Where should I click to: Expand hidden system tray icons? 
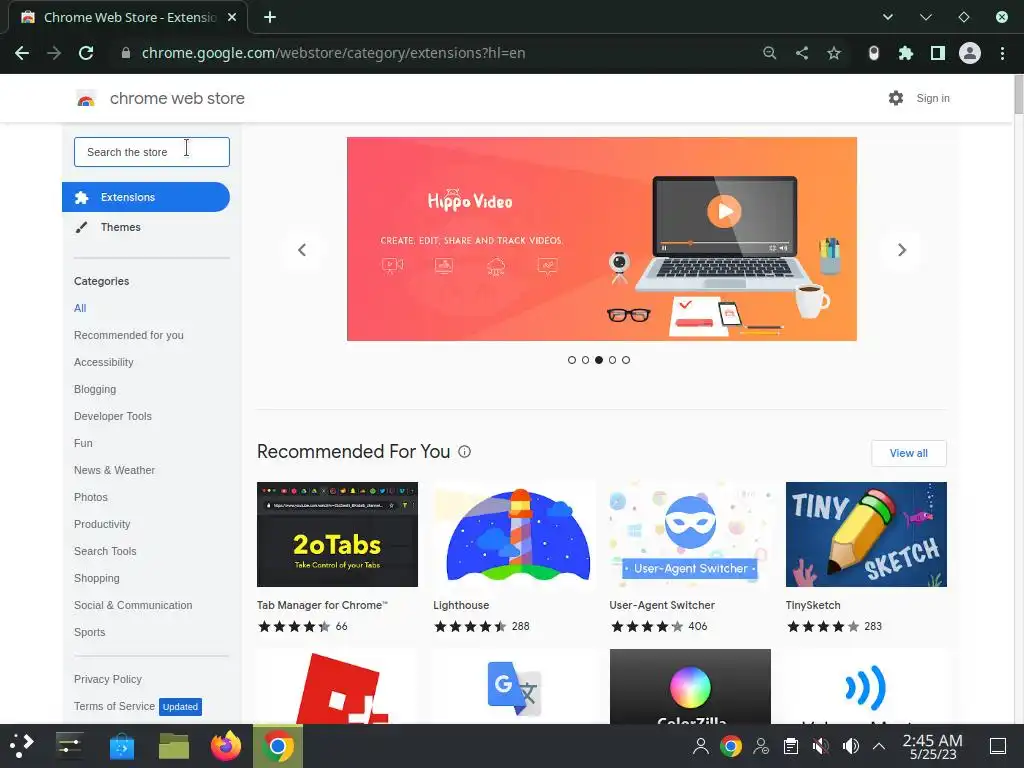click(x=879, y=746)
